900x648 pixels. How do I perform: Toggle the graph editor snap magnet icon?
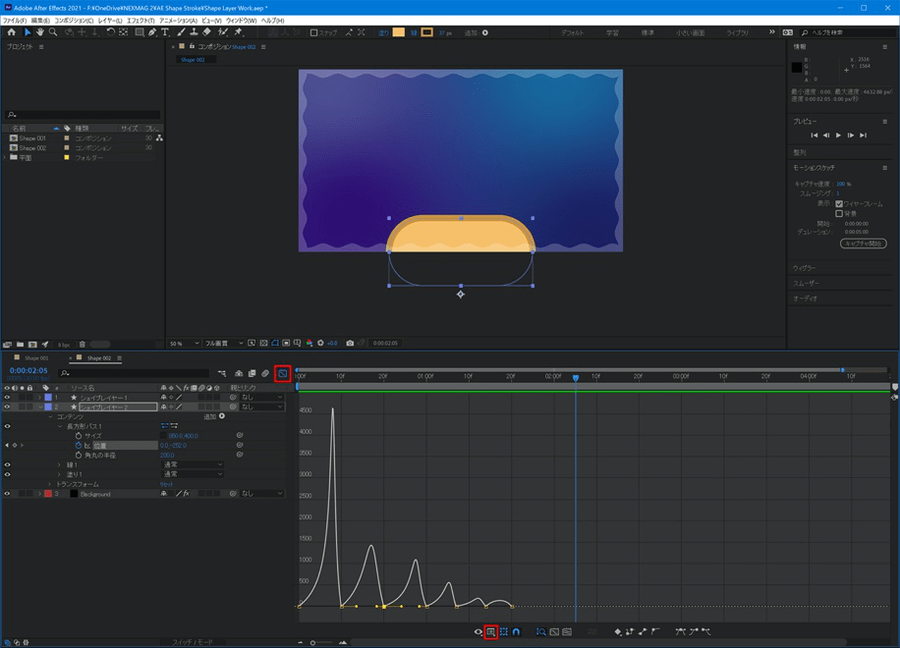tap(517, 632)
